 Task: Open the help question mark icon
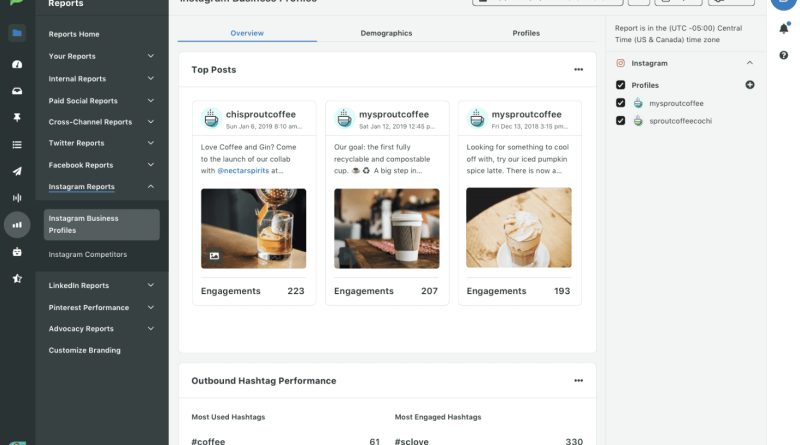784,55
